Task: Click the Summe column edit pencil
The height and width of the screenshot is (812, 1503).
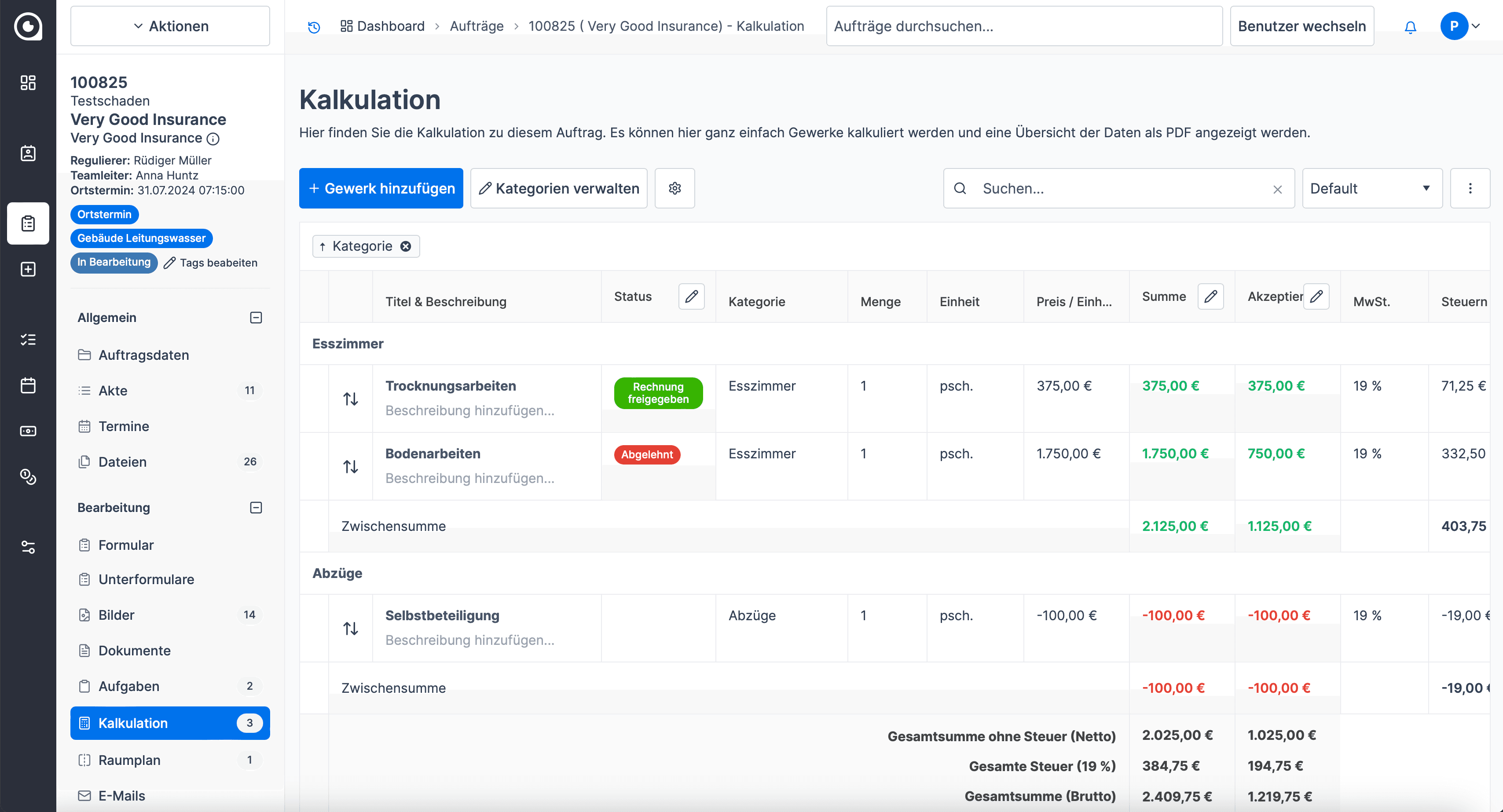Action: (x=1210, y=296)
